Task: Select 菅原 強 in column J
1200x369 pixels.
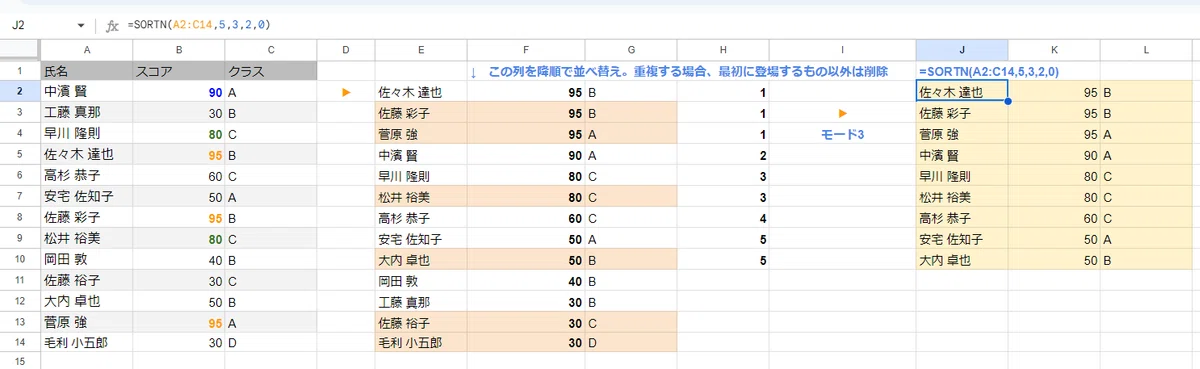Action: tap(961, 134)
